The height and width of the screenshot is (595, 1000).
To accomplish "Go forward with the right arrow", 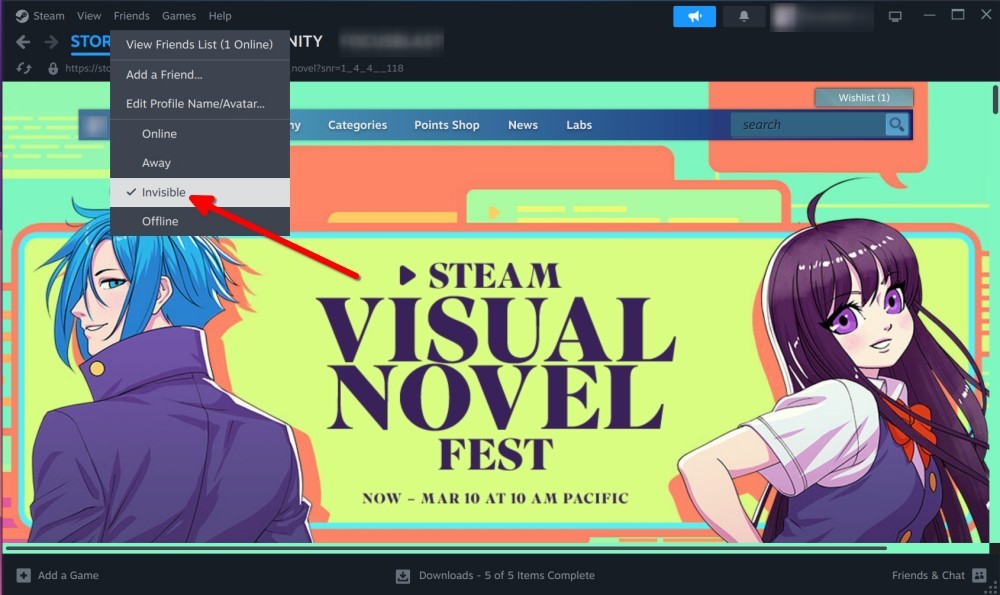I will pos(52,42).
